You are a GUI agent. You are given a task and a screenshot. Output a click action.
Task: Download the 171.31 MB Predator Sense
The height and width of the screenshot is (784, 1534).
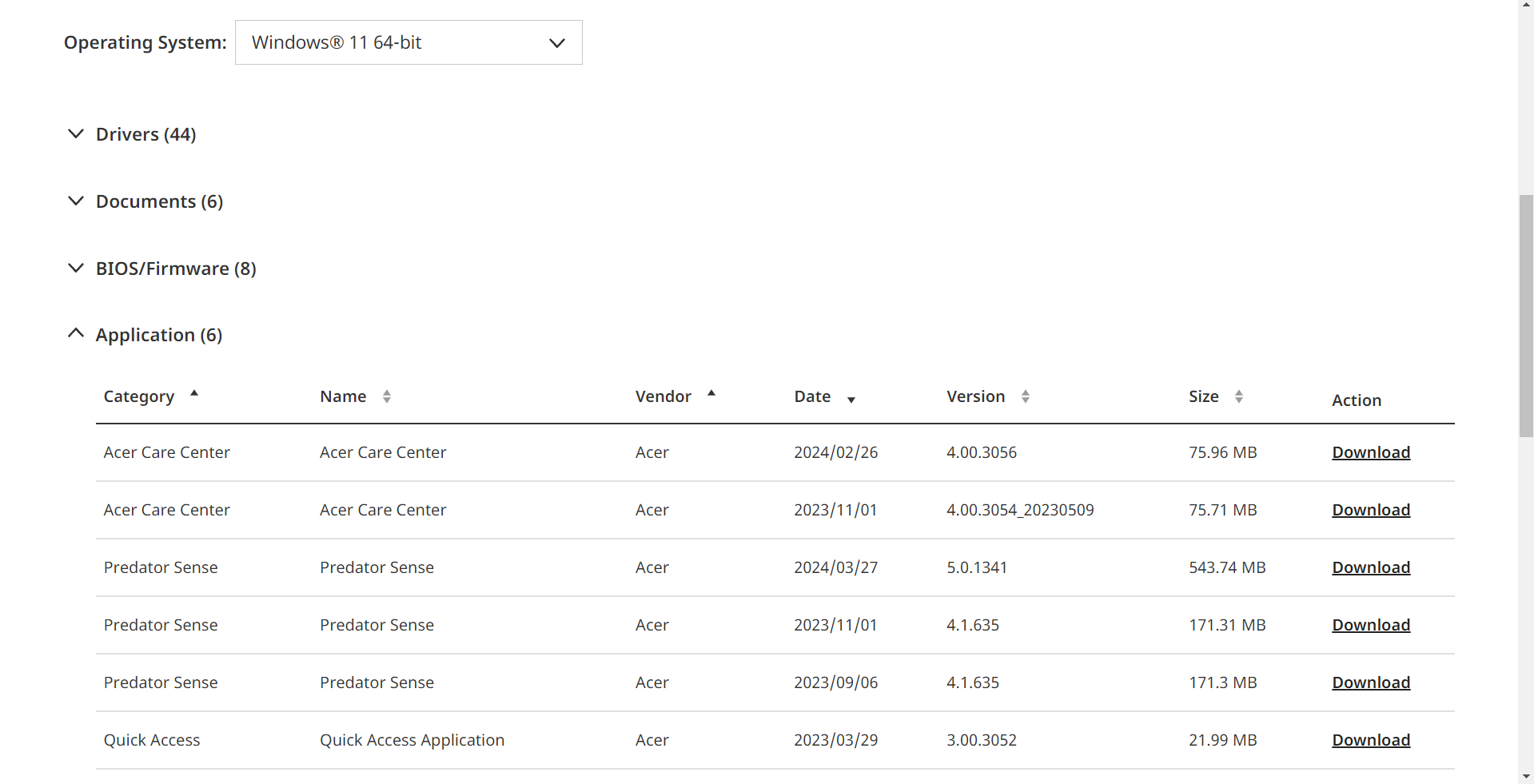point(1371,625)
